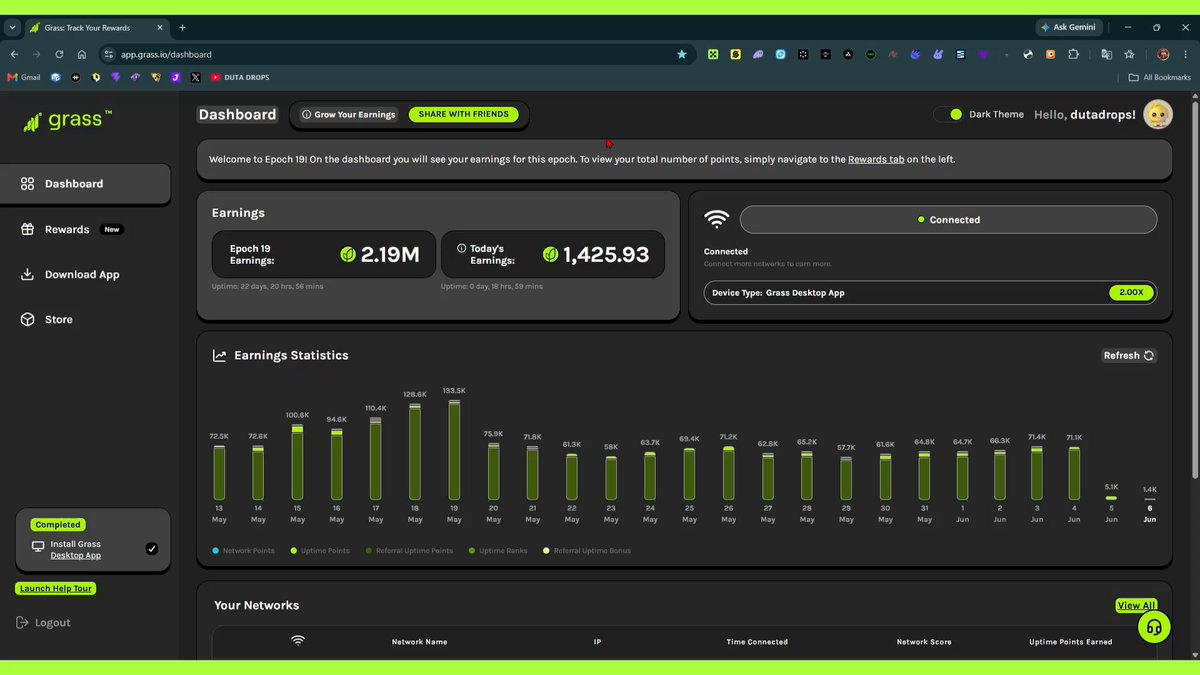Viewport: 1200px width, 675px height.
Task: Toggle the Uptime Ranks legend entry
Action: coord(500,551)
